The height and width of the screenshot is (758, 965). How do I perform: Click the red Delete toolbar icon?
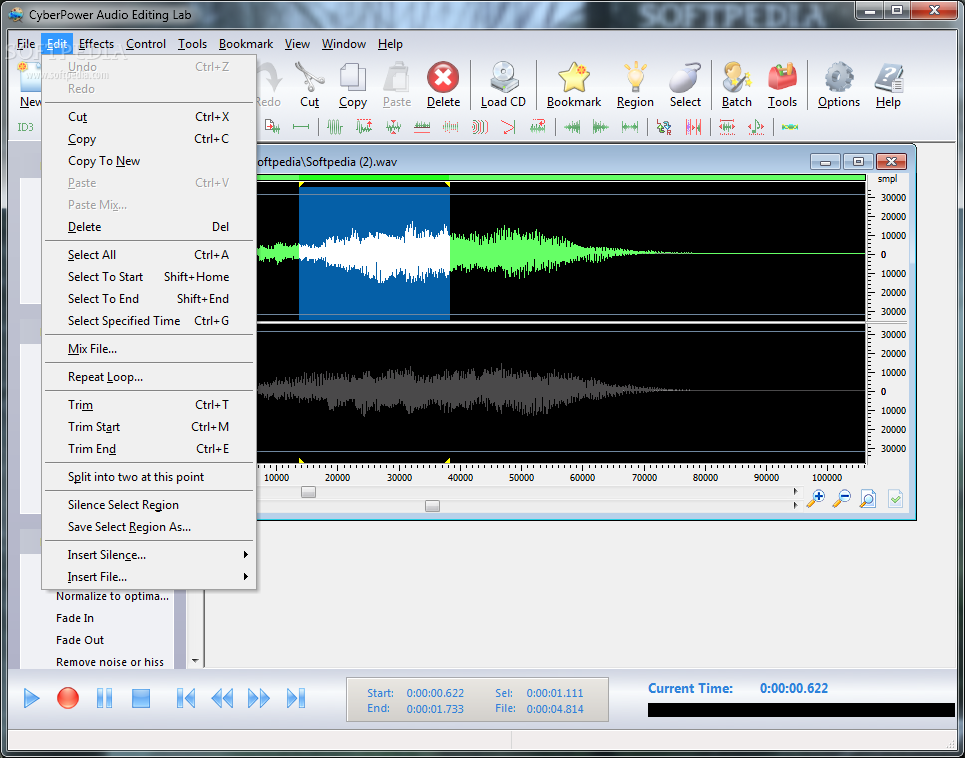443,78
